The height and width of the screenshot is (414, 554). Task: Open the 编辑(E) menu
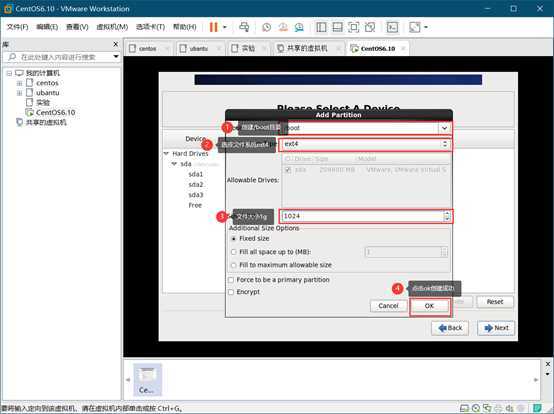pos(47,27)
